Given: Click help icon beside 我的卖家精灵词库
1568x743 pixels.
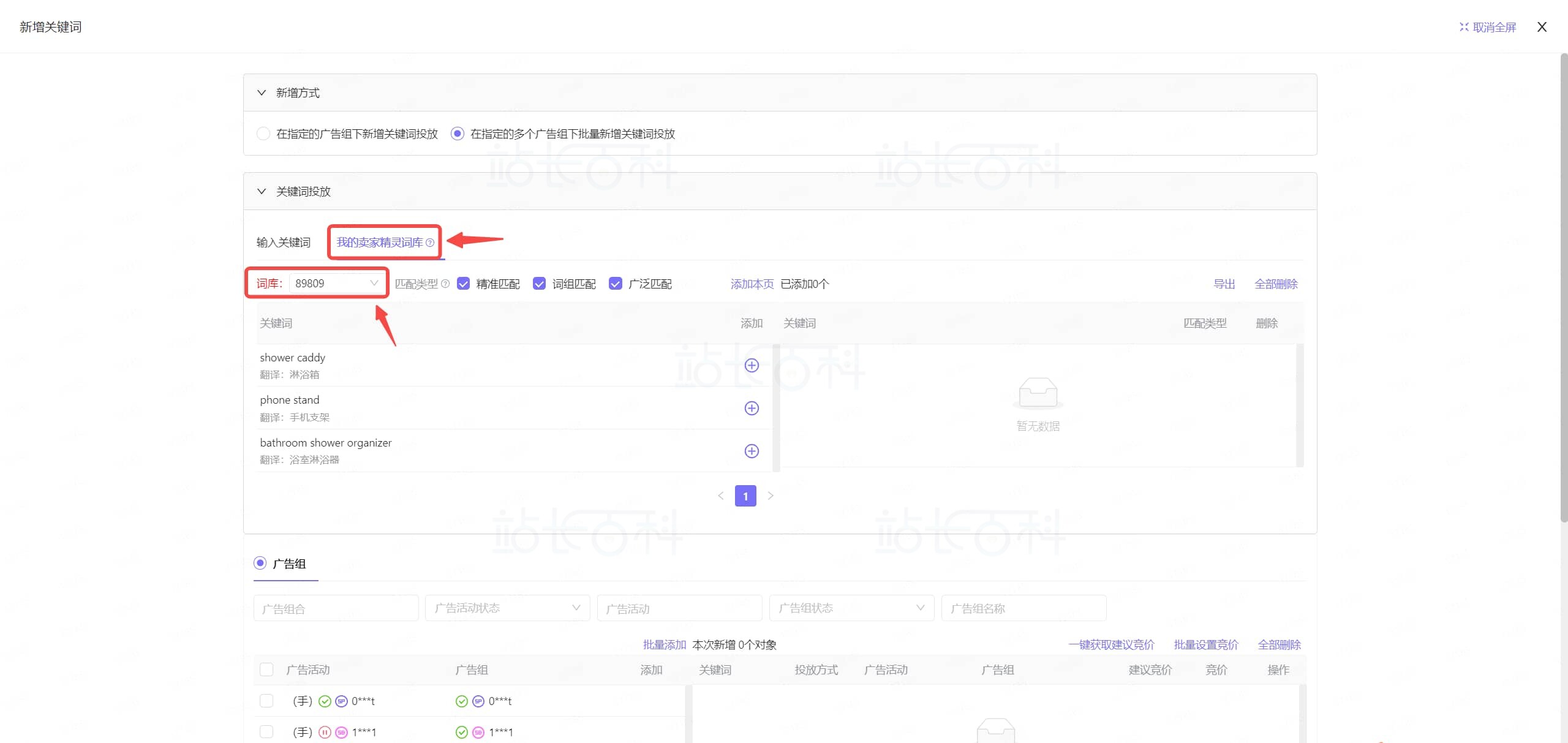Looking at the screenshot, I should [430, 243].
